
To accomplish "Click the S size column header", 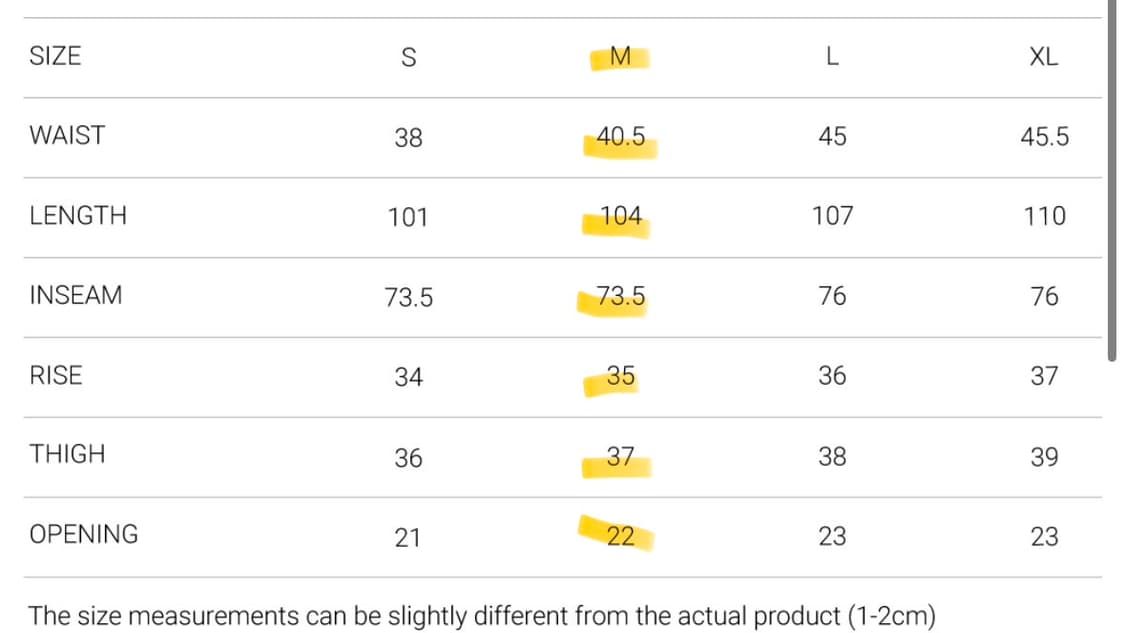I will tap(408, 58).
